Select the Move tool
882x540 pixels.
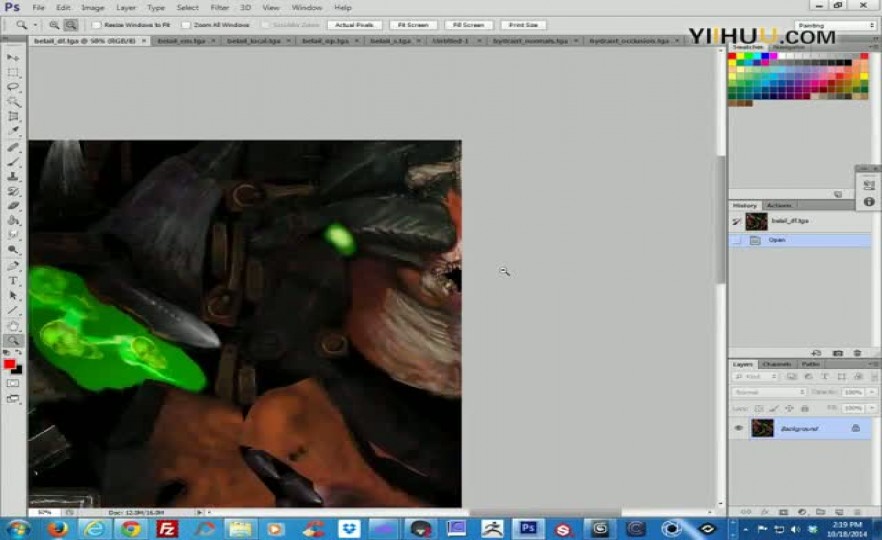click(13, 58)
